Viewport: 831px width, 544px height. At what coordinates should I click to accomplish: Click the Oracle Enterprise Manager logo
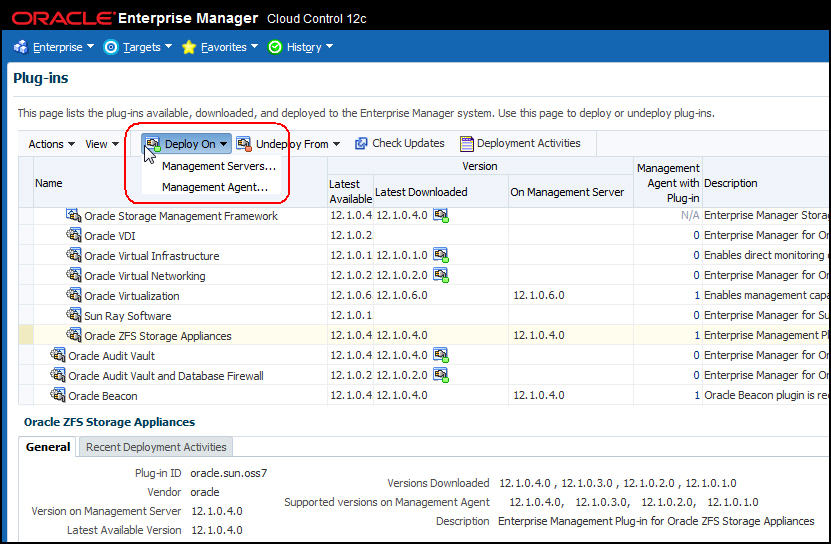189,19
